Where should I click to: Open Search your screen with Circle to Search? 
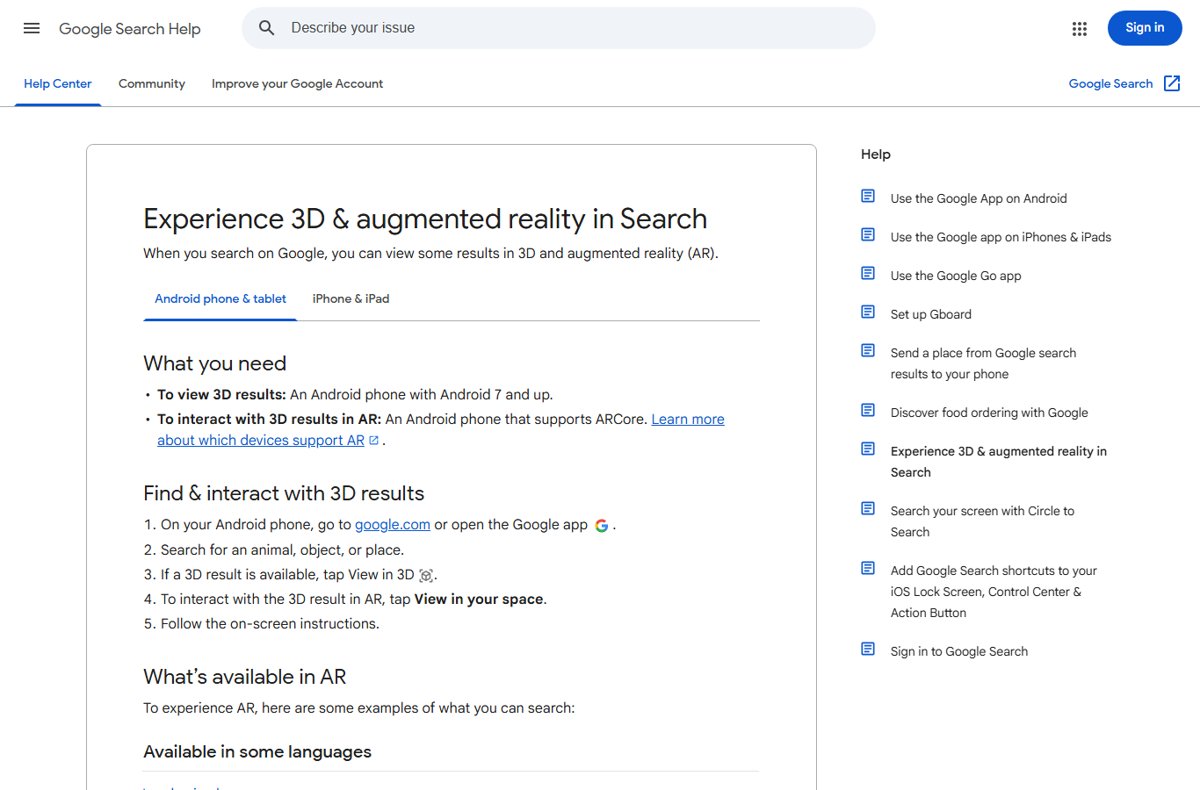pyautogui.click(x=983, y=521)
